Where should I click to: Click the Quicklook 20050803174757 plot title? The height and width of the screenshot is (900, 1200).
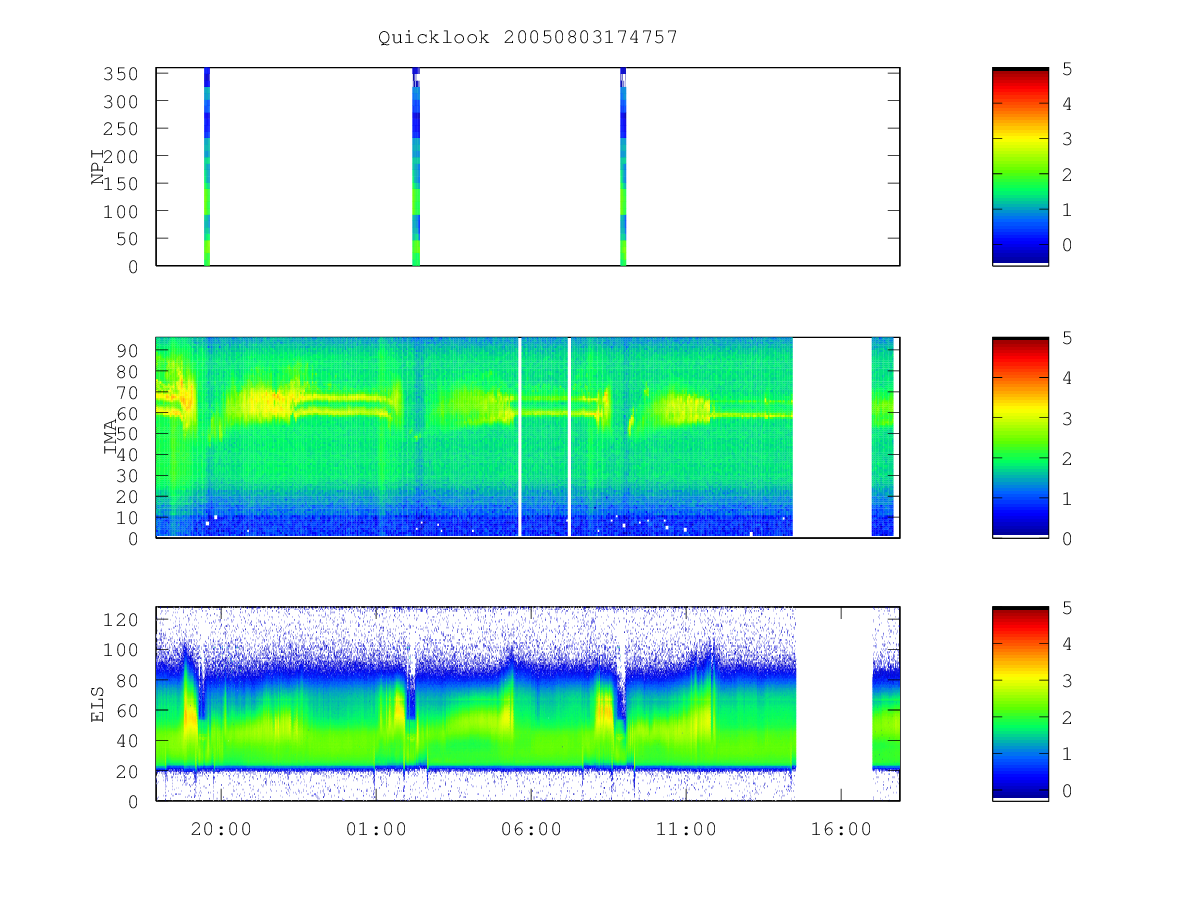pyautogui.click(x=528, y=37)
